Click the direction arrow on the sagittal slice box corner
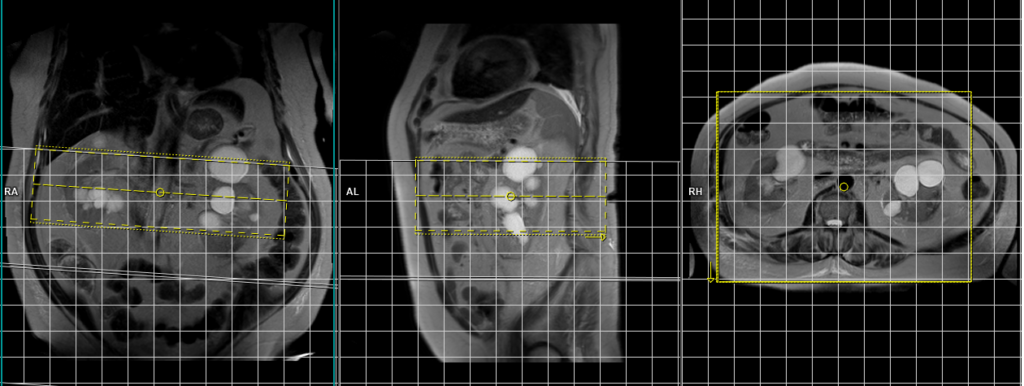1024x386 pixels. pyautogui.click(x=597, y=238)
